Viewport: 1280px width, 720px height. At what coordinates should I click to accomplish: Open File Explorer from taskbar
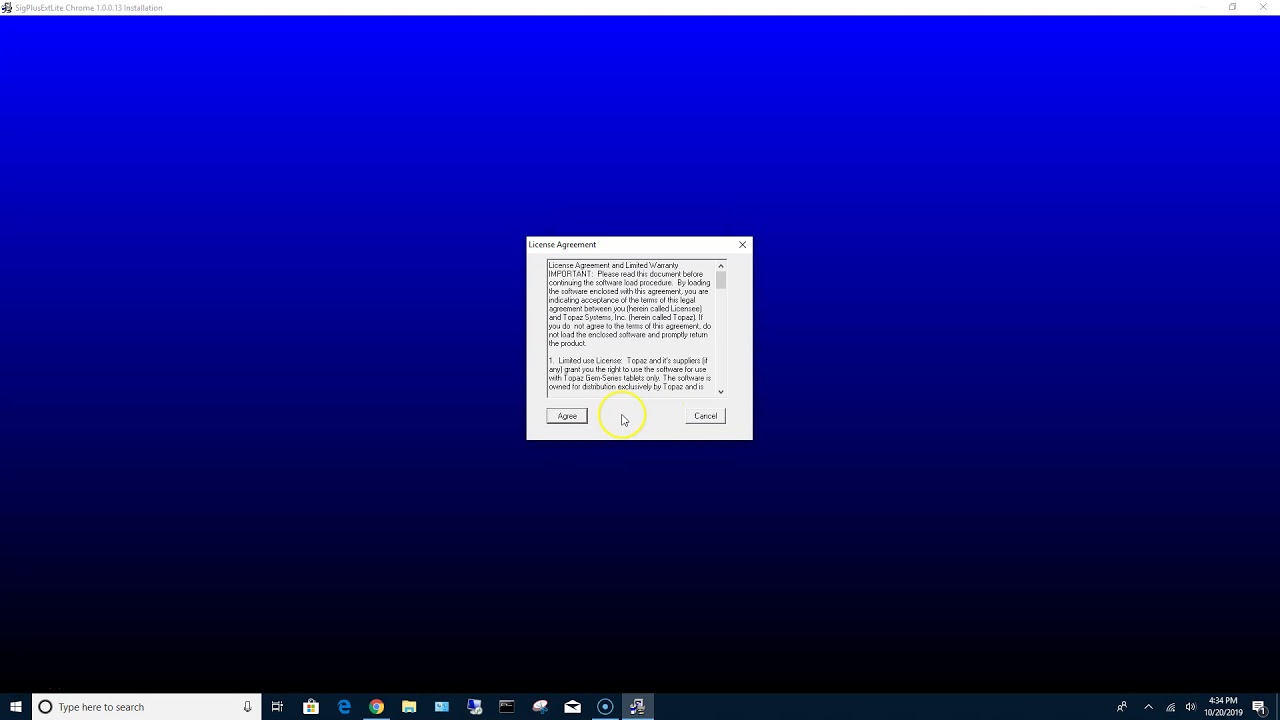(x=409, y=707)
